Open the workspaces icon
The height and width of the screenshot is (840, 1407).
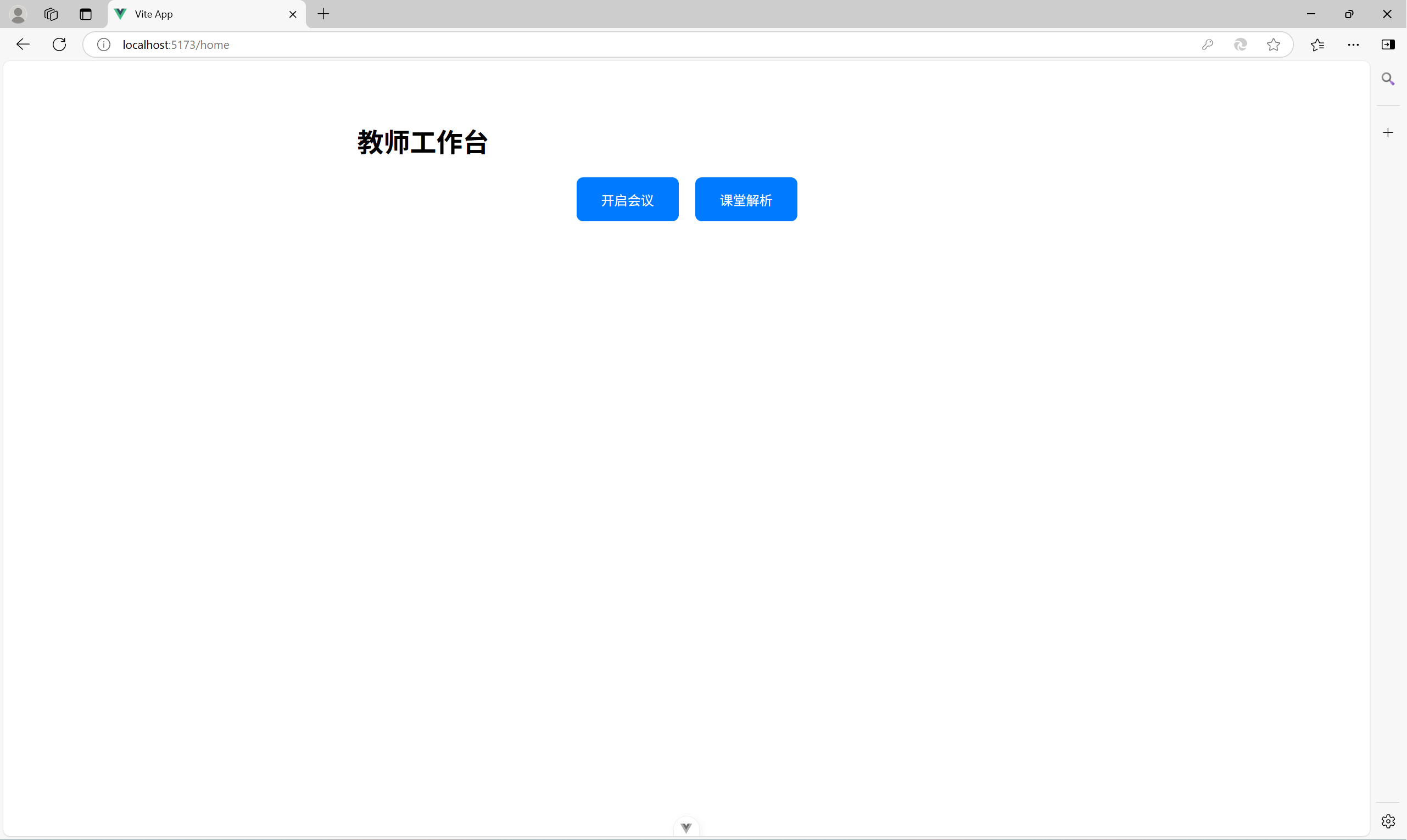(51, 14)
